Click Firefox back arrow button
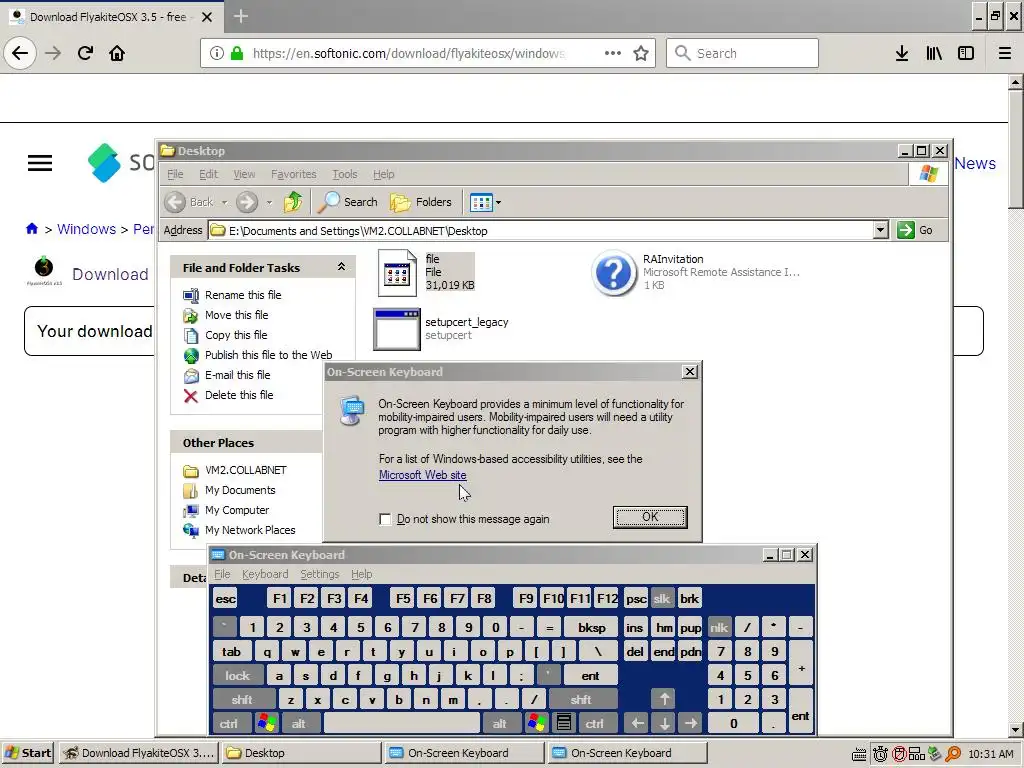The image size is (1024, 768). pos(20,53)
